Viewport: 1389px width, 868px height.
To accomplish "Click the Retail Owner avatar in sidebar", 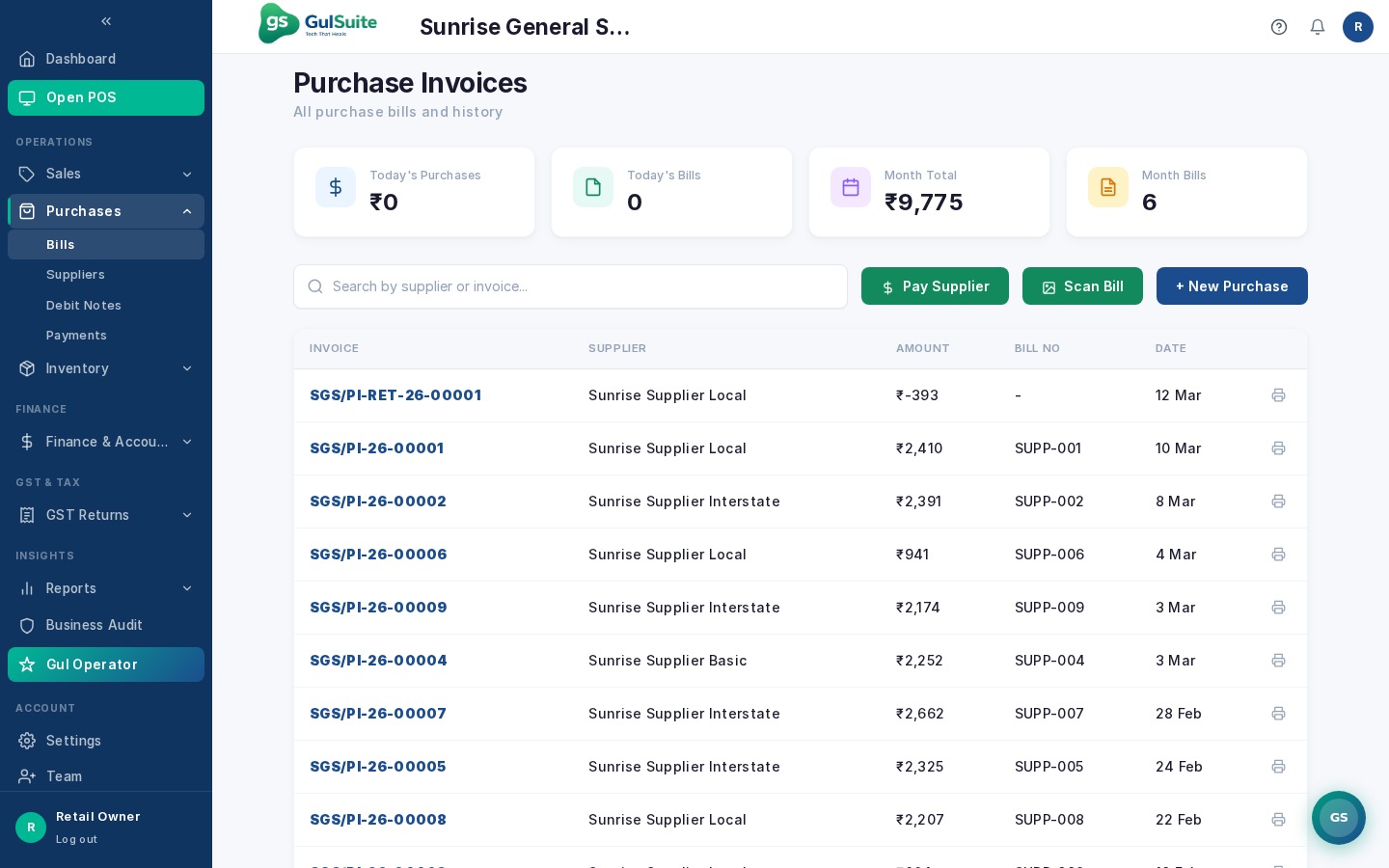I will (x=31, y=827).
